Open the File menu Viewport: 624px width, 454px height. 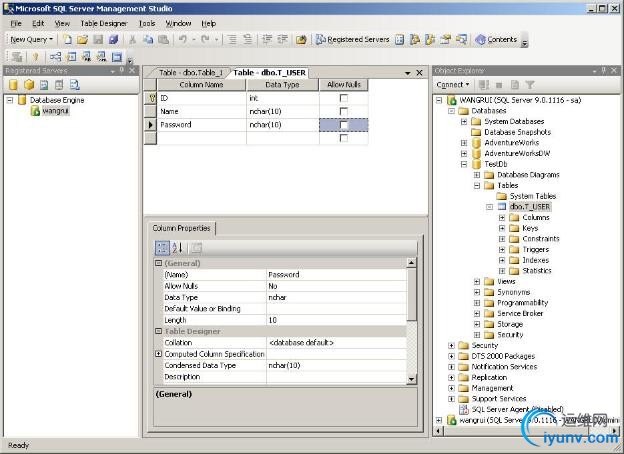pyautogui.click(x=16, y=23)
